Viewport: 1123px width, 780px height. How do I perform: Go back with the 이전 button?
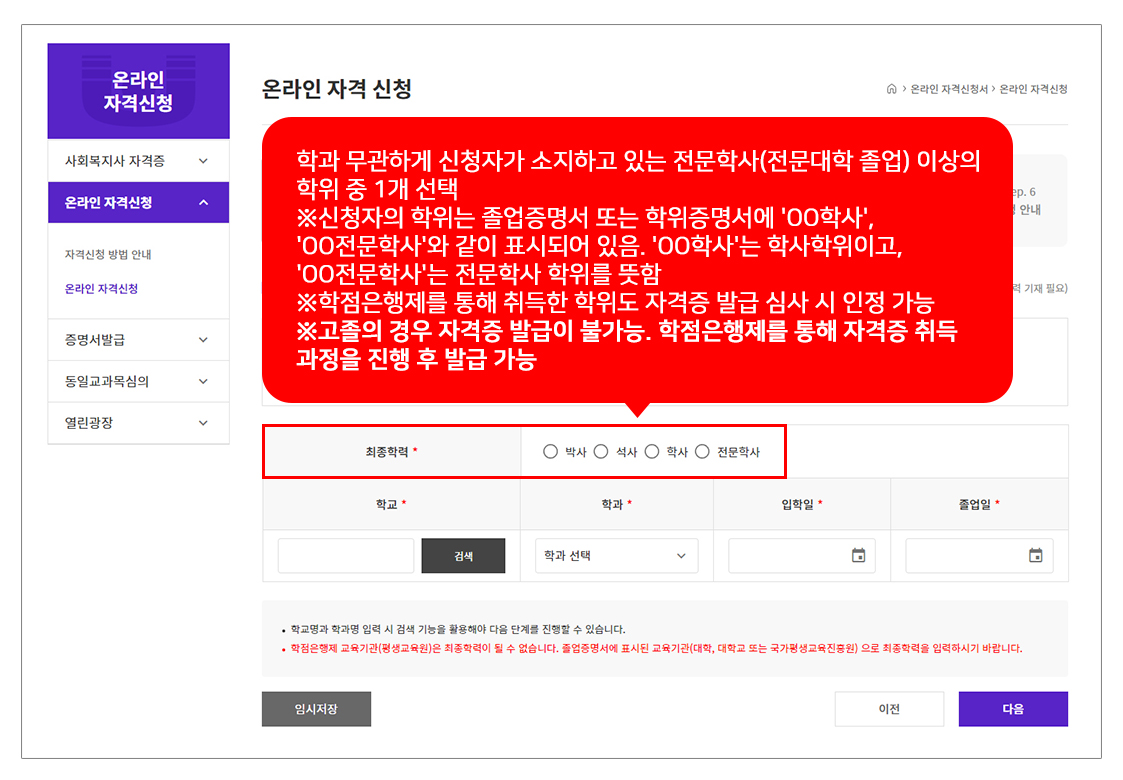tap(889, 709)
